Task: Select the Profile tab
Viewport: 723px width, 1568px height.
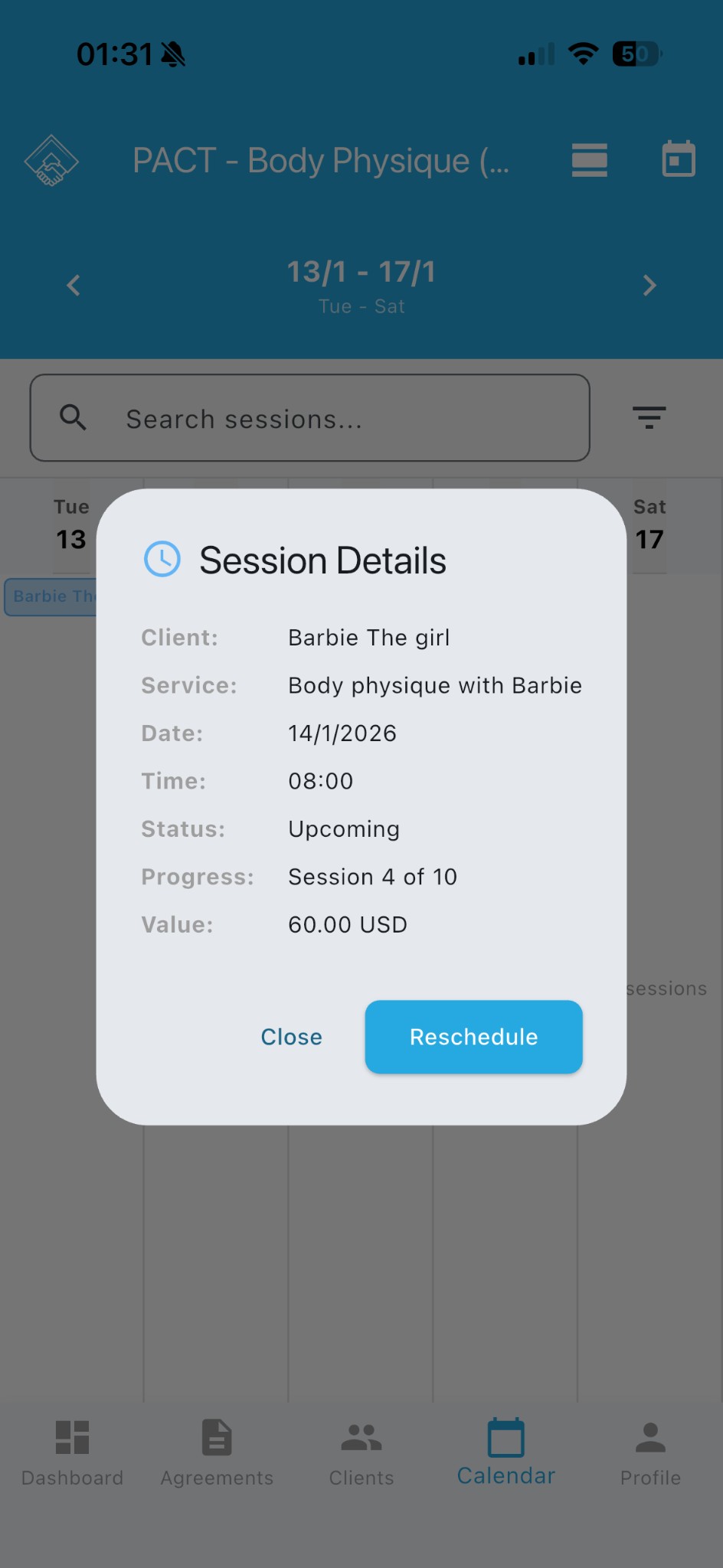Action: (649, 1451)
